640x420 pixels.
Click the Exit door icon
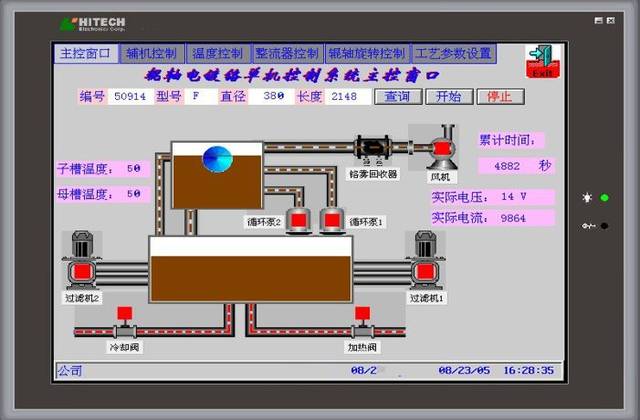541,60
